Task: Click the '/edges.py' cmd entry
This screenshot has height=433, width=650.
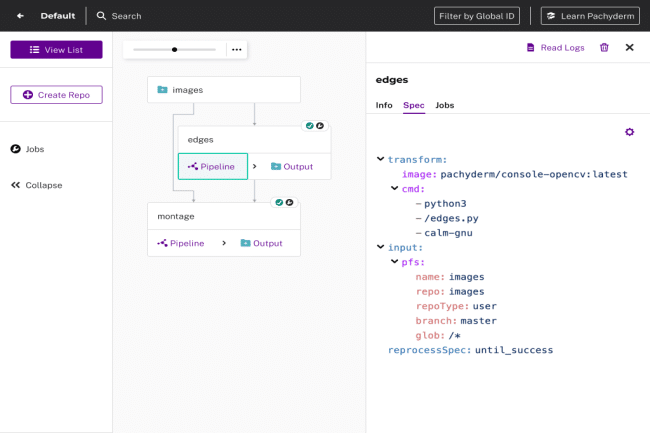Action: point(451,218)
